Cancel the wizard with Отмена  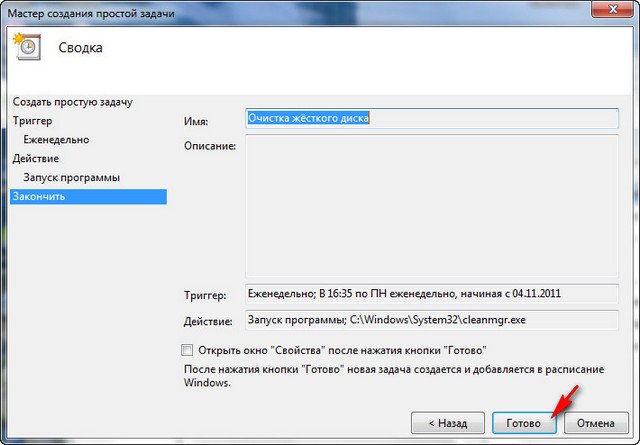click(596, 423)
